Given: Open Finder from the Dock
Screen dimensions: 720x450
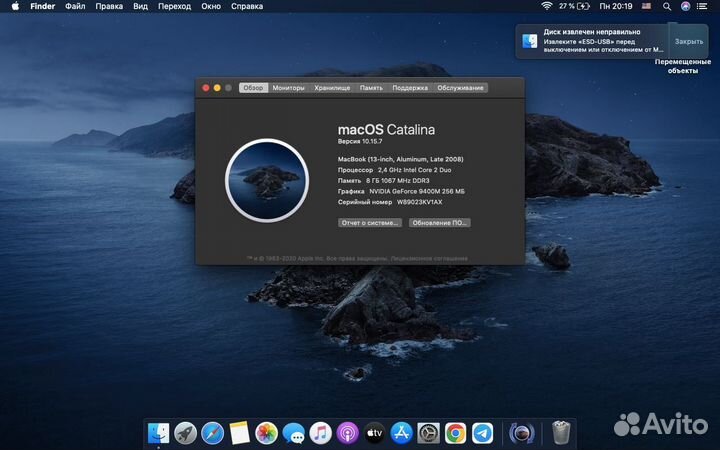Looking at the screenshot, I should (158, 433).
